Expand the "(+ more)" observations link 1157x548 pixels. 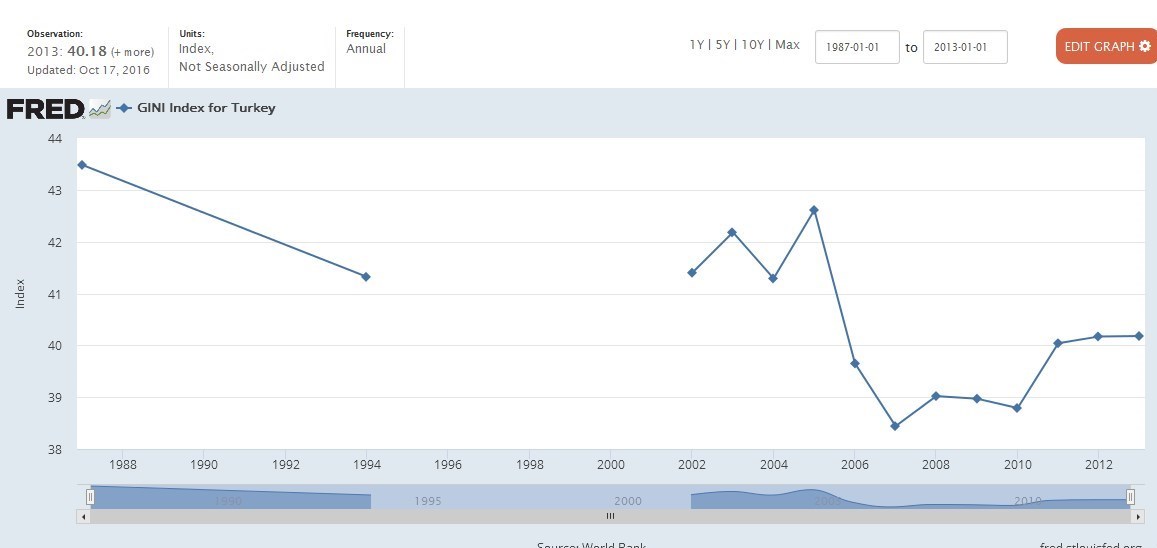tap(132, 52)
